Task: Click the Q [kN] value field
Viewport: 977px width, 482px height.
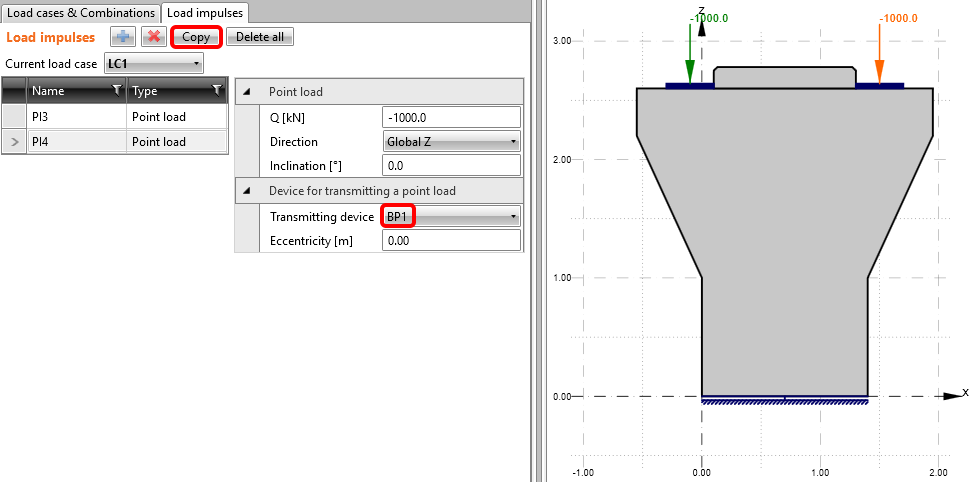Action: click(451, 117)
